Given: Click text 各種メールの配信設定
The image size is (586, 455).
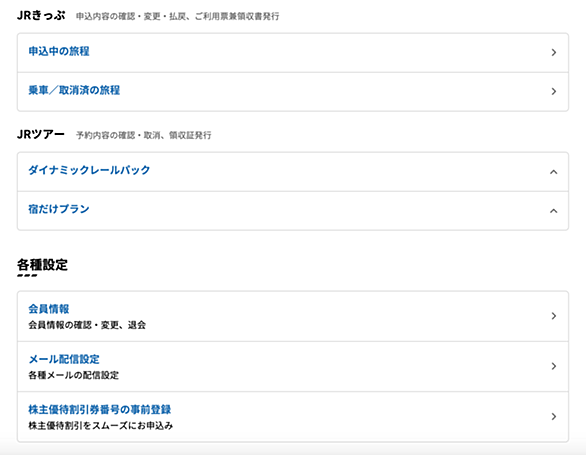Looking at the screenshot, I should pyautogui.click(x=74, y=375).
